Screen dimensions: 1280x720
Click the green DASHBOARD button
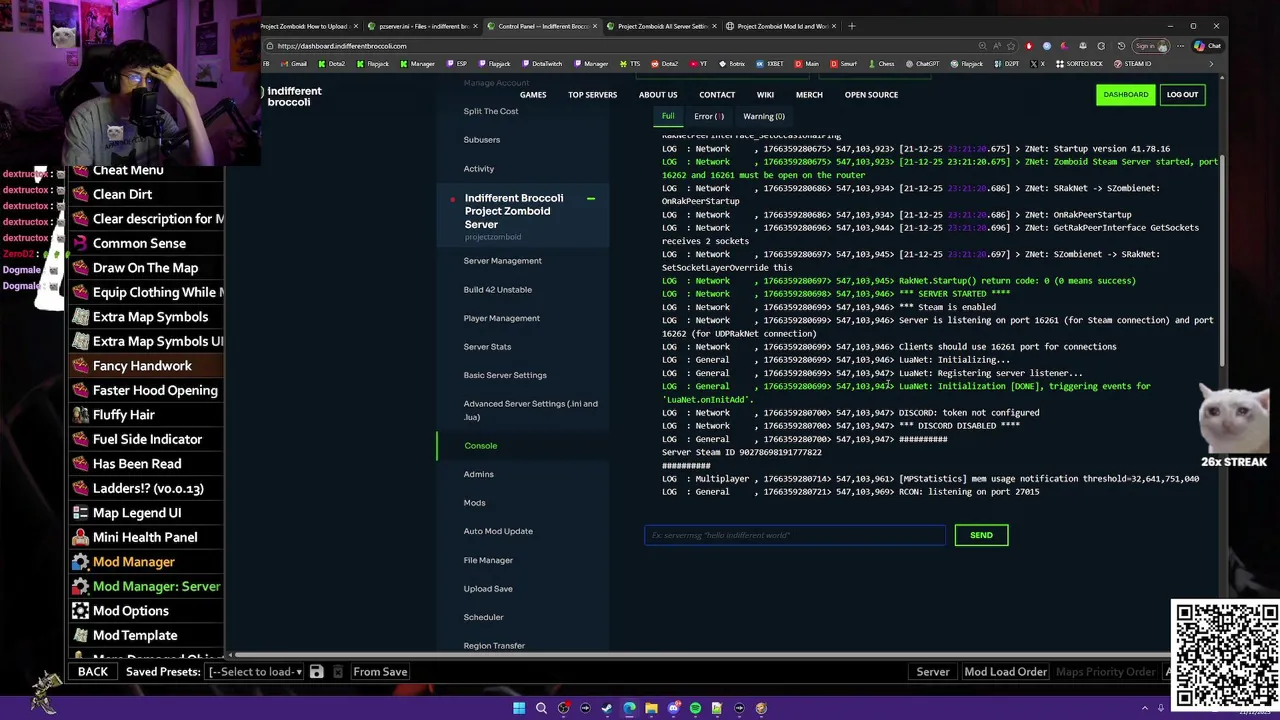(1126, 95)
